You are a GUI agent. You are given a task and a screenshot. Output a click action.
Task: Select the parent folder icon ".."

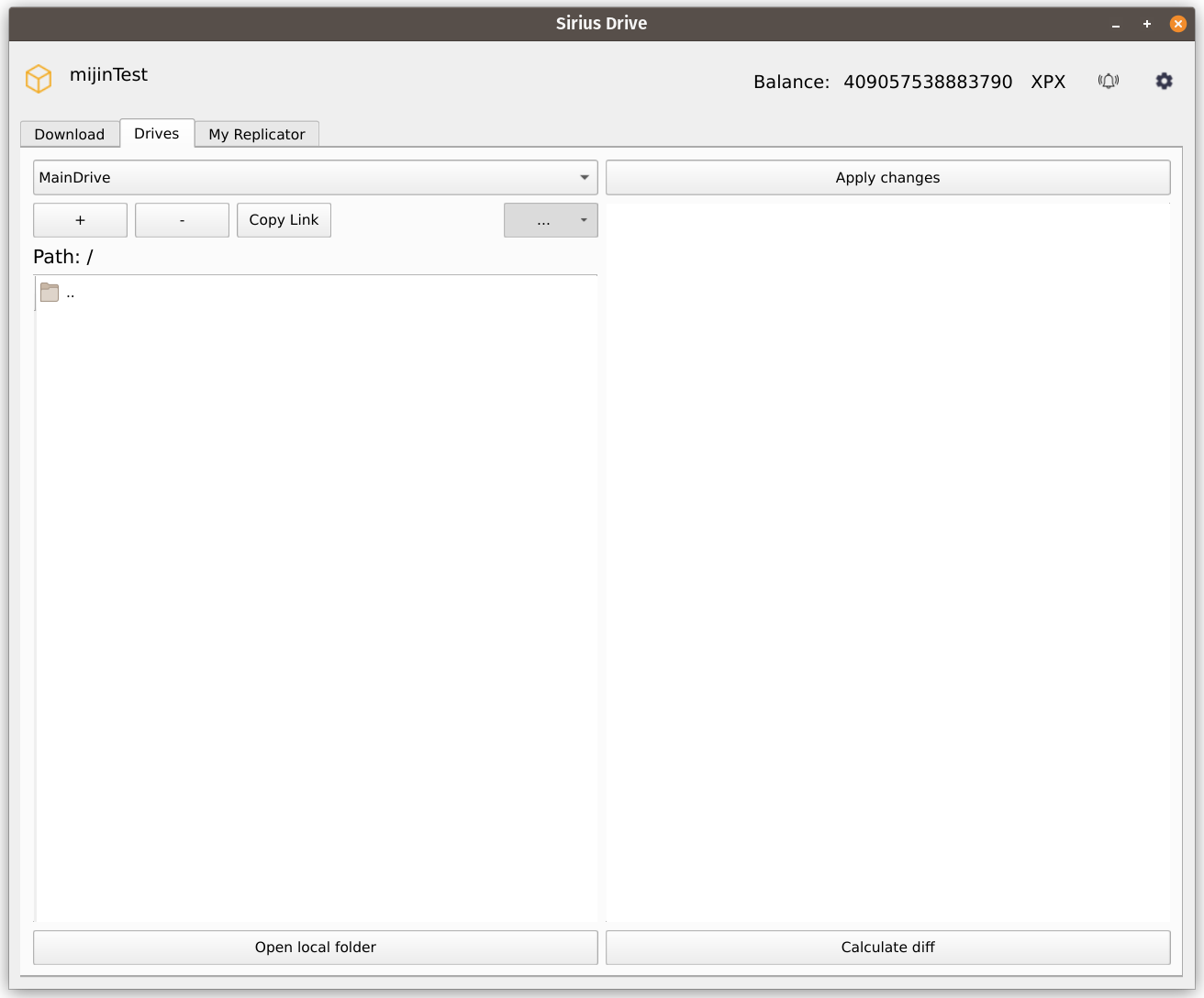[x=50, y=293]
